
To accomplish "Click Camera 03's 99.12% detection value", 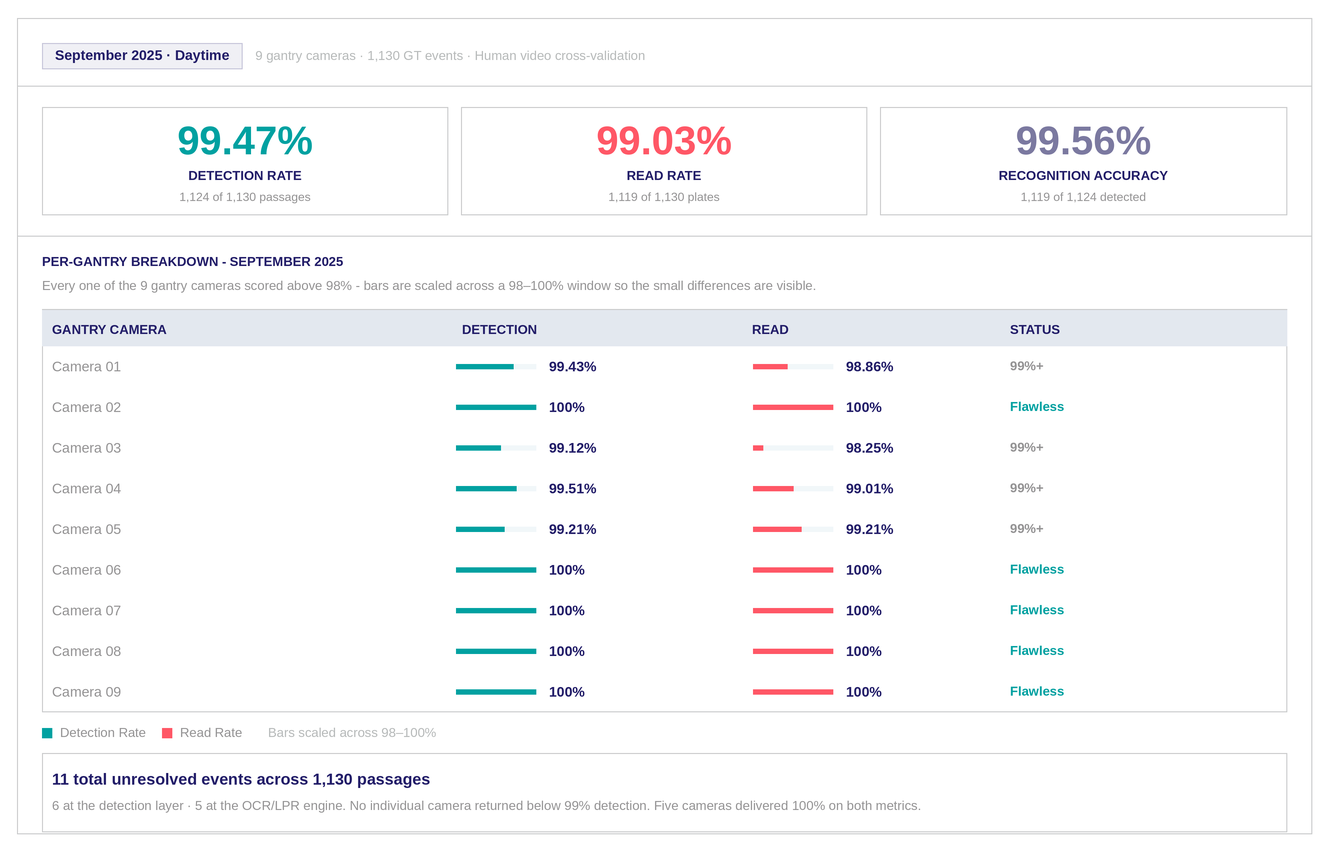I will (x=572, y=448).
